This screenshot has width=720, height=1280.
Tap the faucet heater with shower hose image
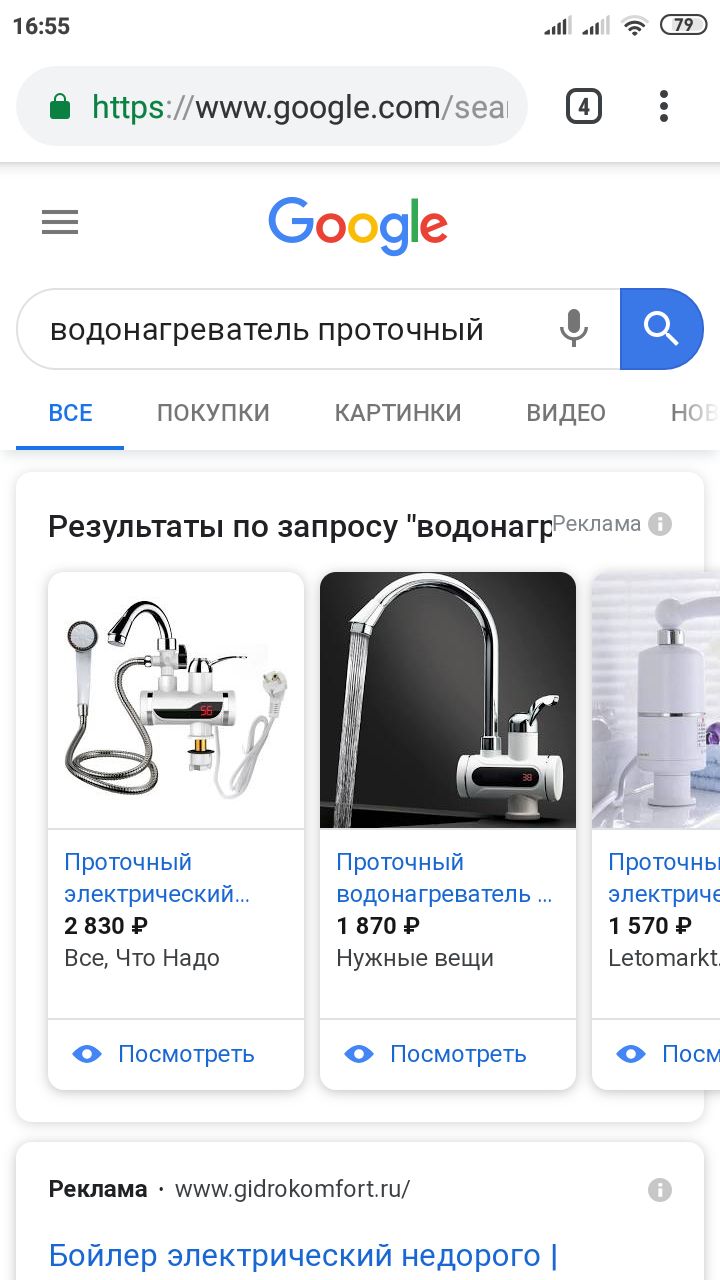(176, 700)
